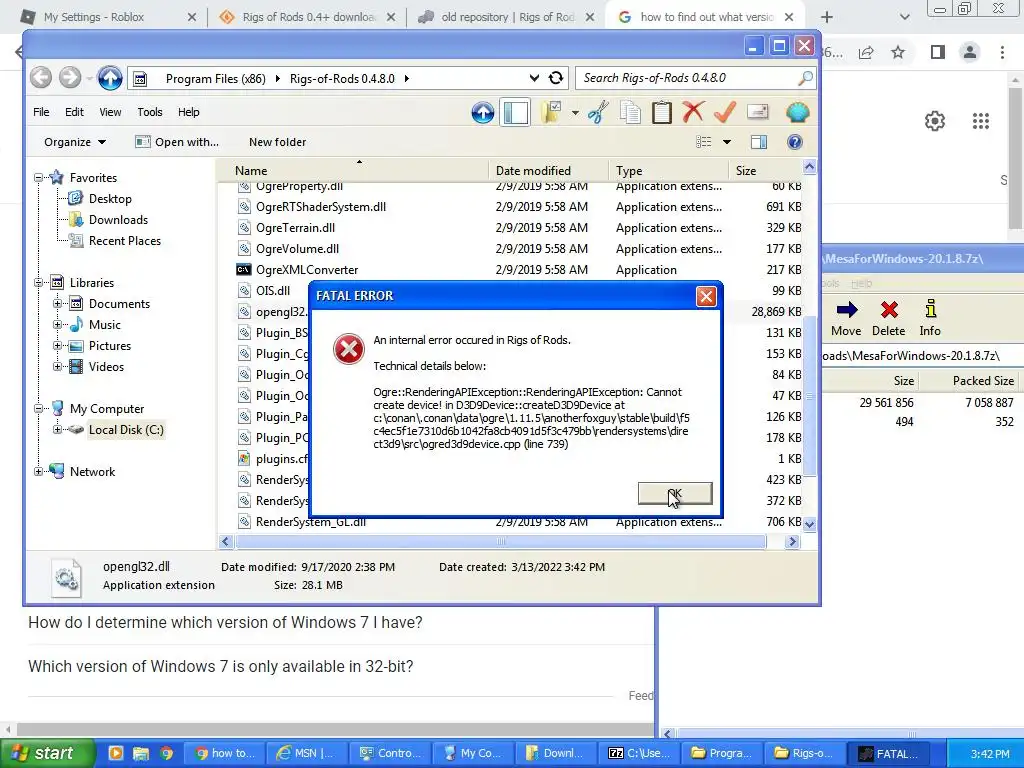Expand the Videos library node

pyautogui.click(x=57, y=366)
